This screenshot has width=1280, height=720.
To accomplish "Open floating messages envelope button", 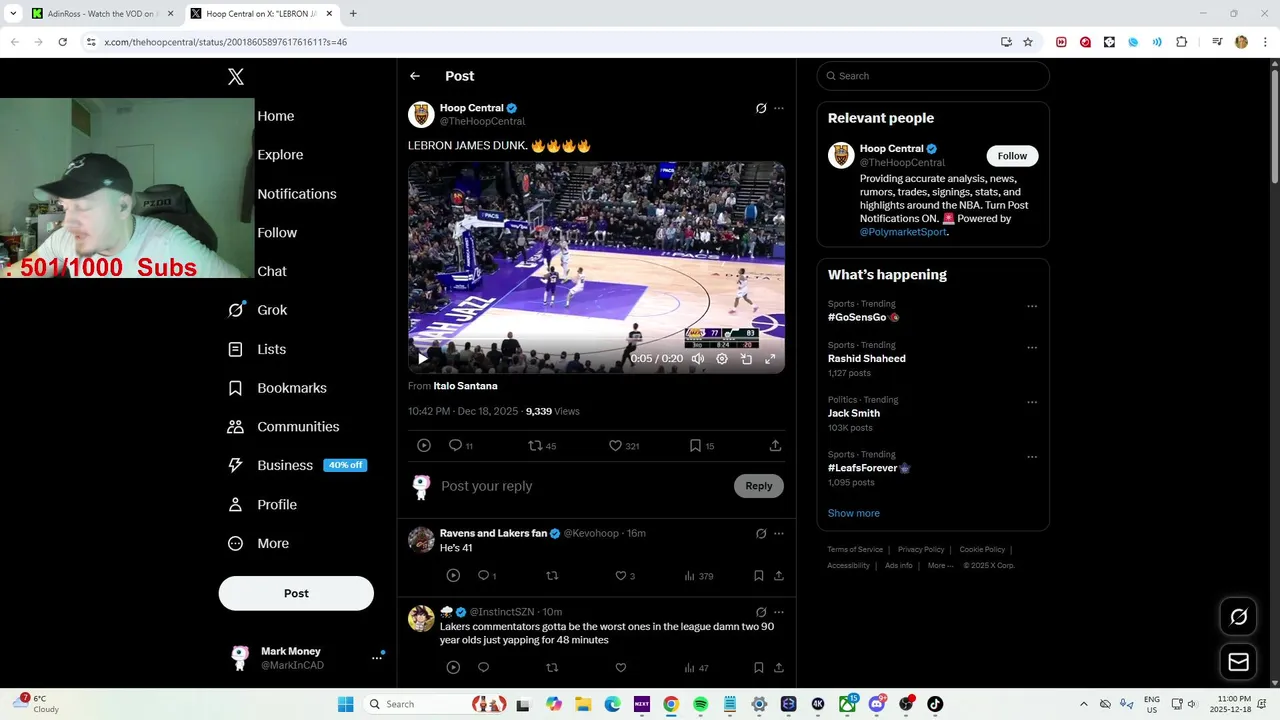I will [x=1239, y=662].
